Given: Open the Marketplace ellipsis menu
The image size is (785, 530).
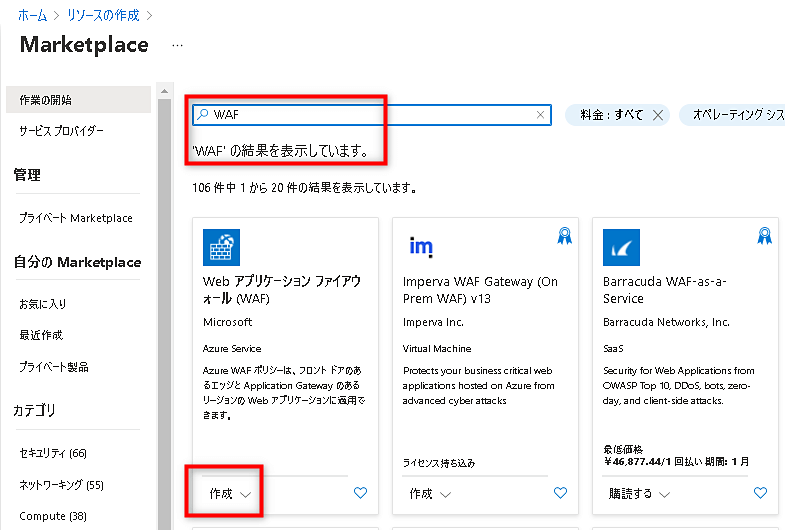Looking at the screenshot, I should click(x=177, y=46).
